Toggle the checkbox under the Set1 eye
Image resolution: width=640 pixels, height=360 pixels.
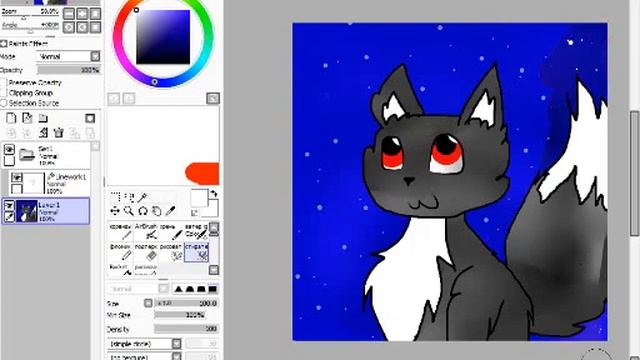click(x=9, y=161)
